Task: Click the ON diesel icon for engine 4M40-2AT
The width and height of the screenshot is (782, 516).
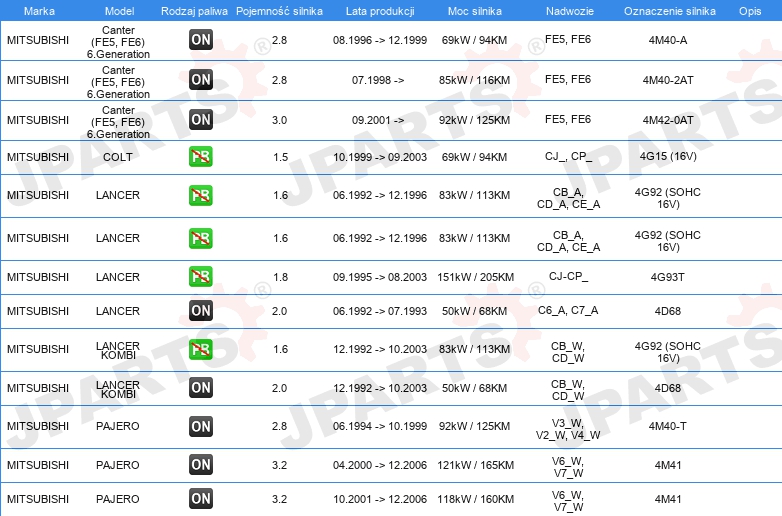Action: [201, 80]
